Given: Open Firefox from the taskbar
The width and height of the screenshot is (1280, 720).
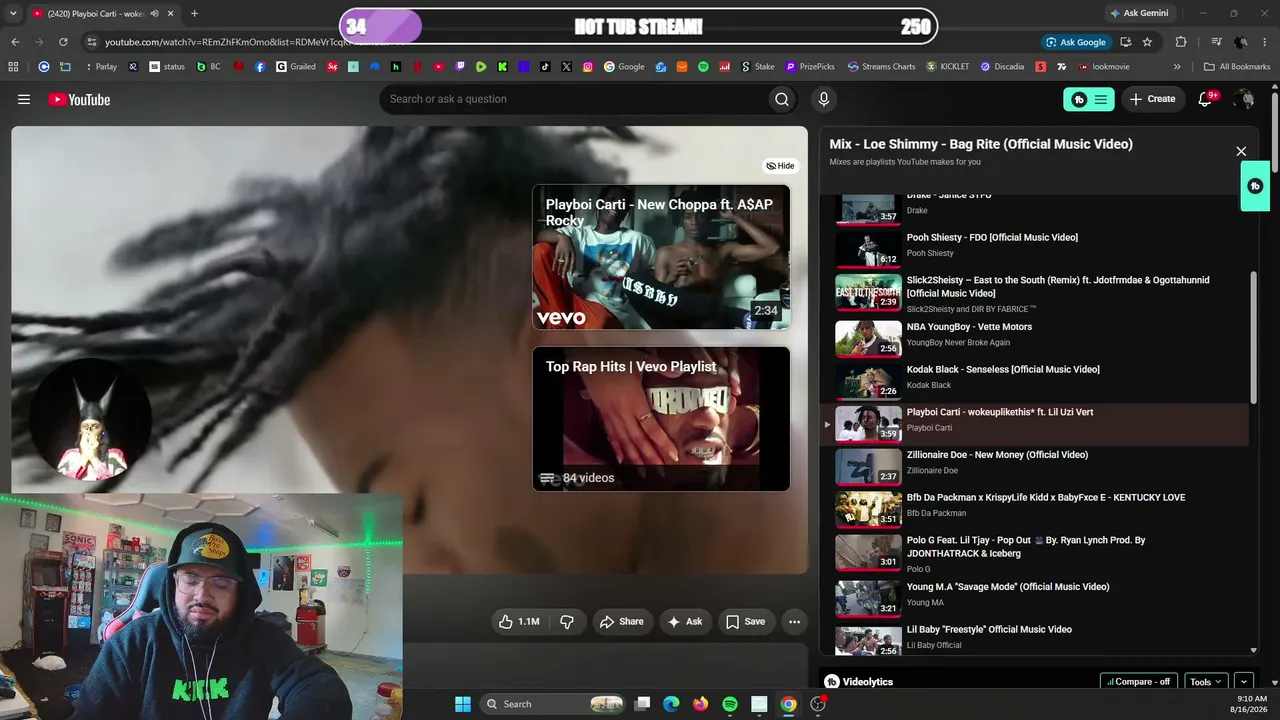Looking at the screenshot, I should pyautogui.click(x=700, y=704).
